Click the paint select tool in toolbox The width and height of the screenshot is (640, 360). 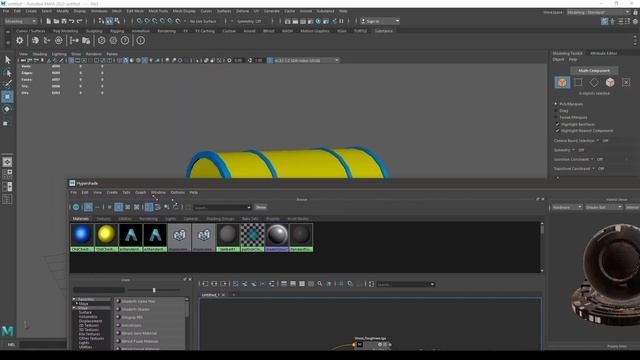[x=7, y=84]
